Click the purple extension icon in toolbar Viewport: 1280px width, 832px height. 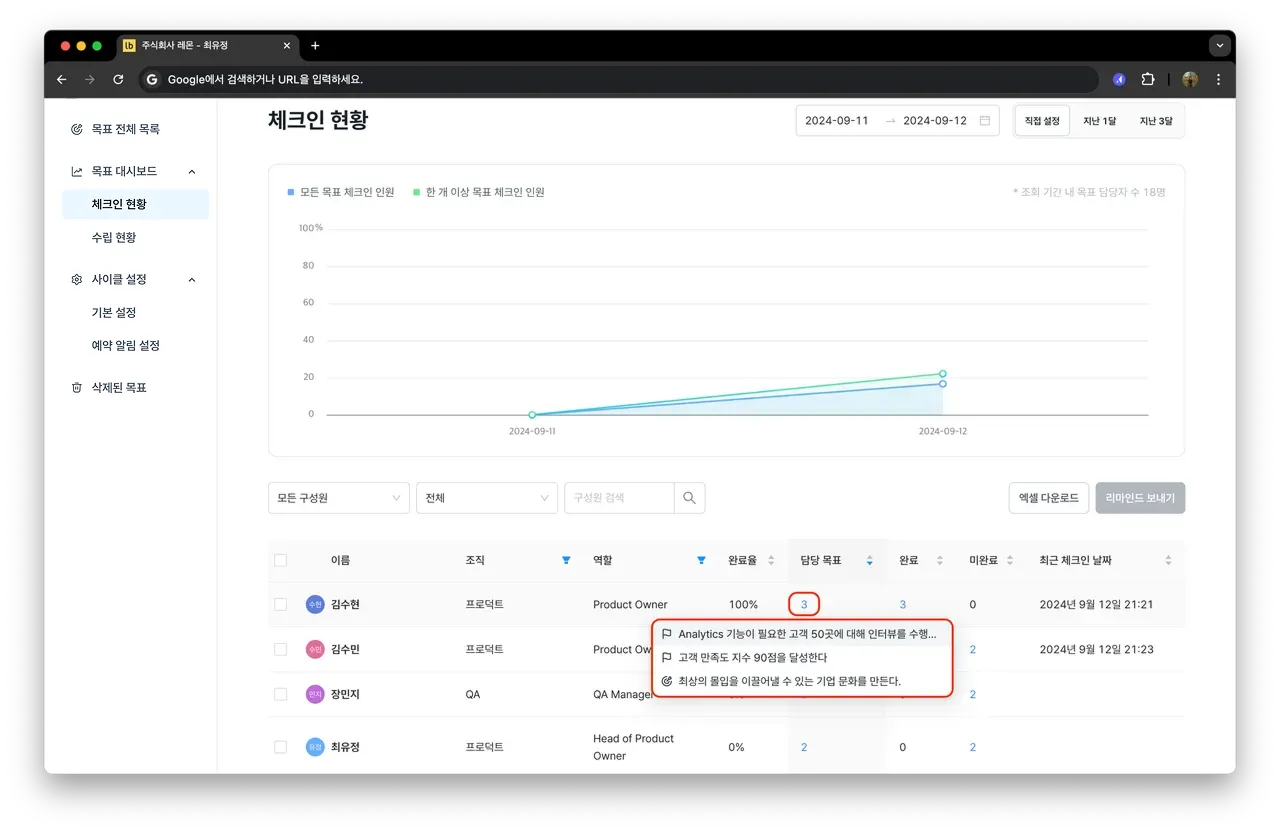coord(1119,80)
